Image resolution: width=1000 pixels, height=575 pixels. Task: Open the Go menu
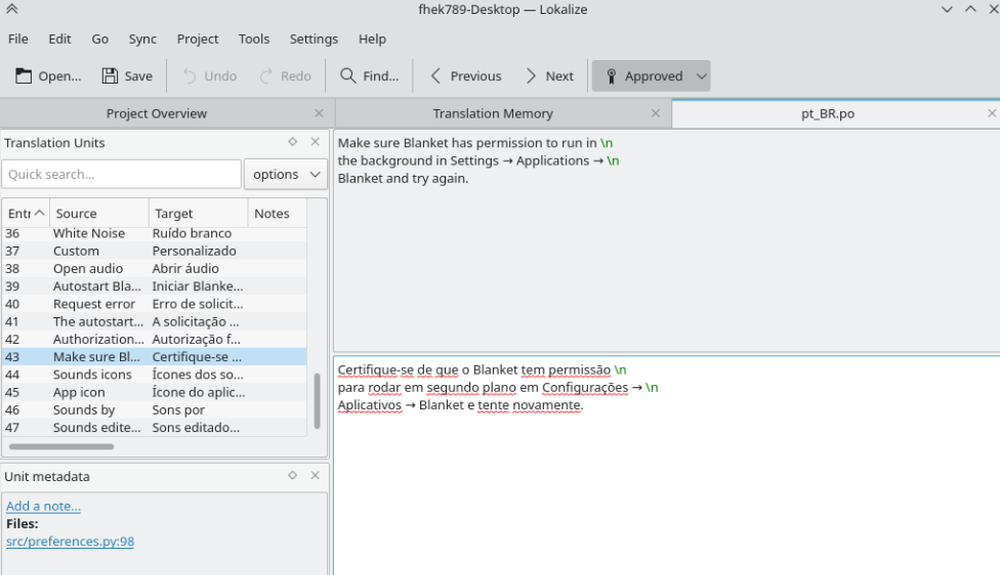[x=99, y=39]
